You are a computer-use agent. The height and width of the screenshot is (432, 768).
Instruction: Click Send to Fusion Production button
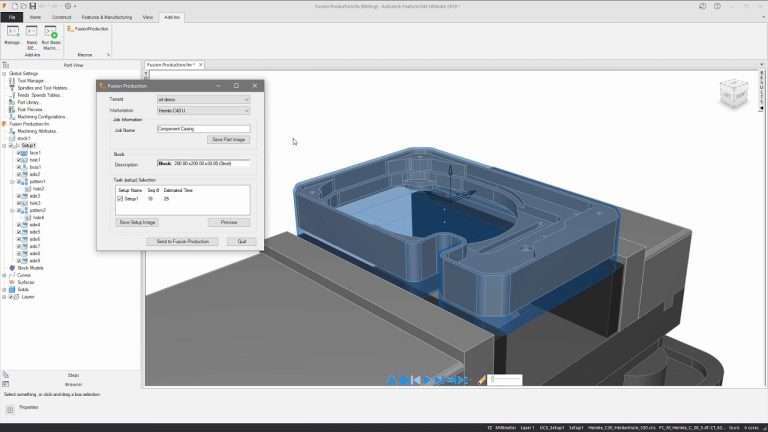(x=183, y=241)
